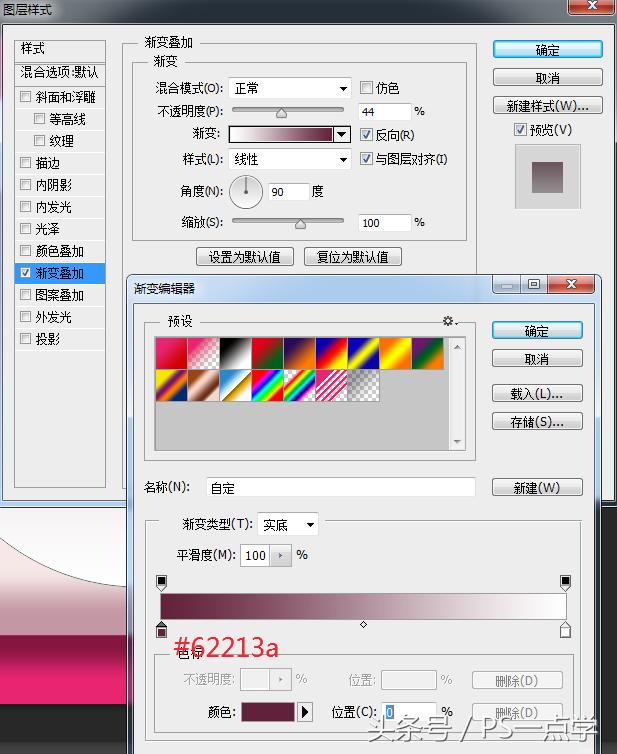Open the gradient presets gear menu
This screenshot has height=754, width=617.
click(x=449, y=321)
